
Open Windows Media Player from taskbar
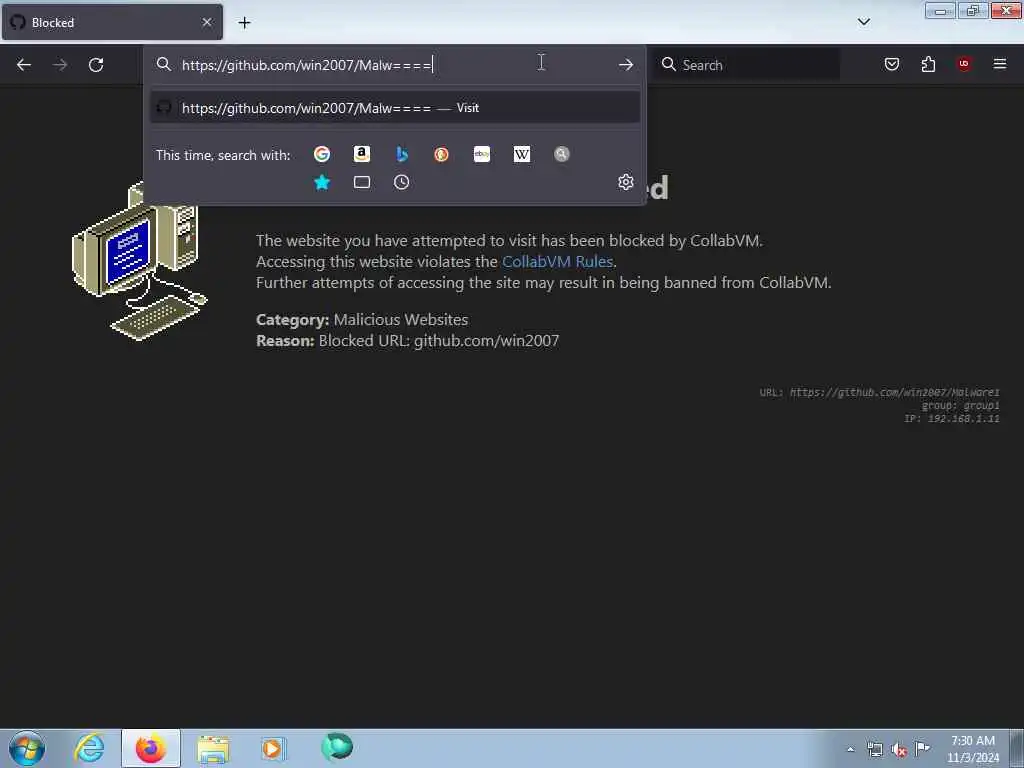click(x=273, y=748)
